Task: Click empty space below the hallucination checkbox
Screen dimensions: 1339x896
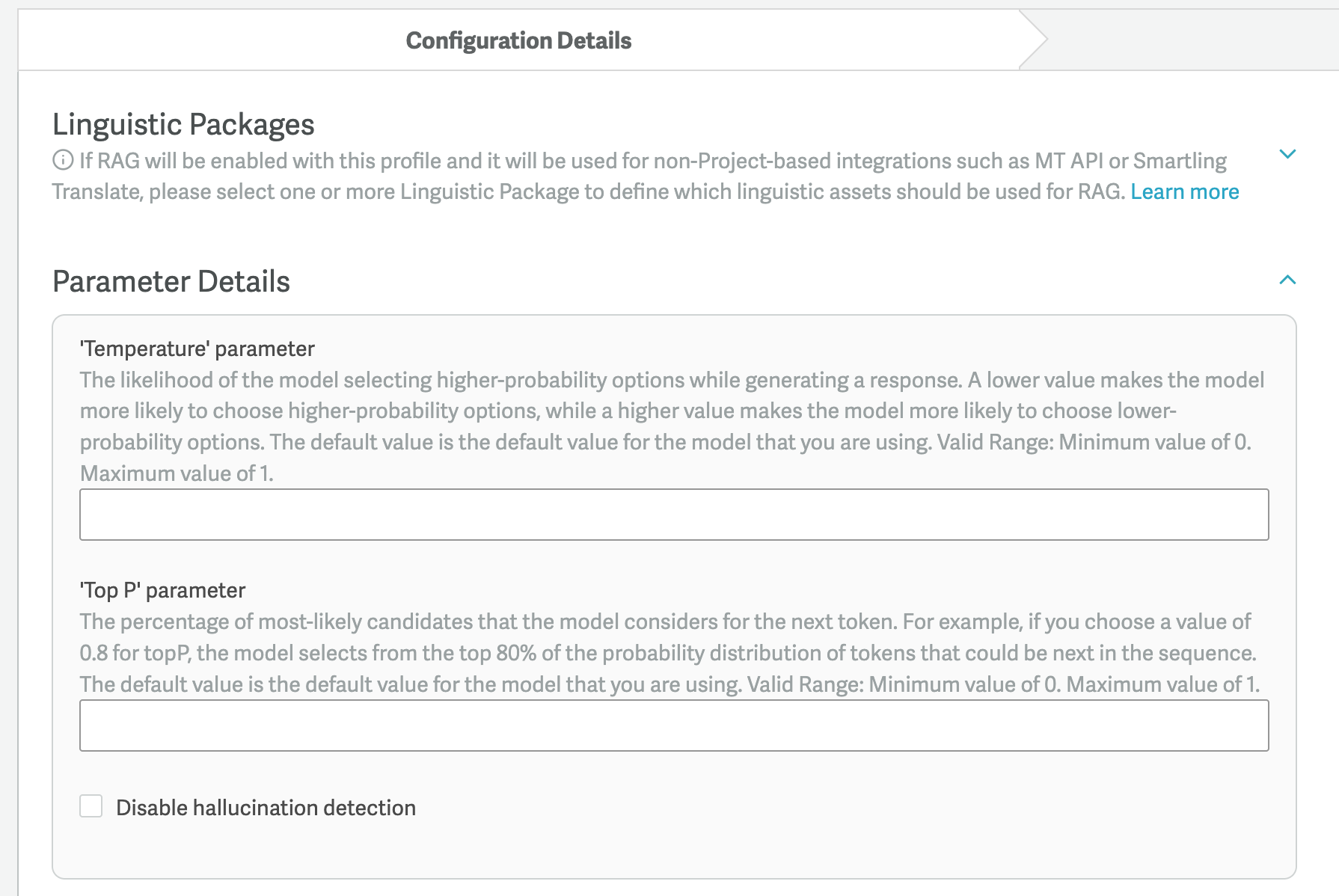Action: [x=673, y=853]
